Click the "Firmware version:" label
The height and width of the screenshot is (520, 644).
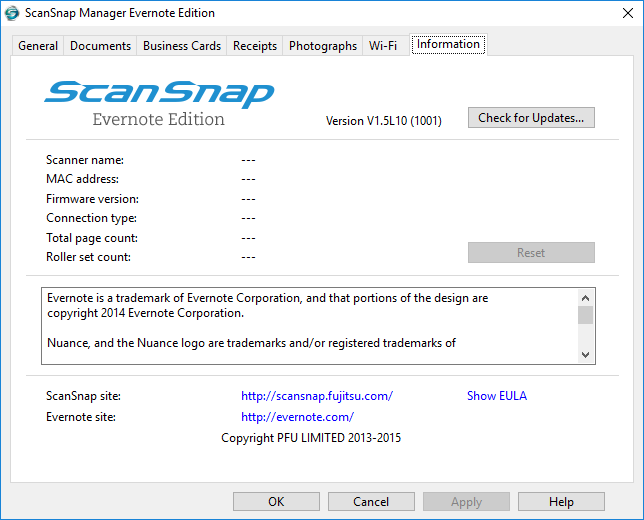92,199
